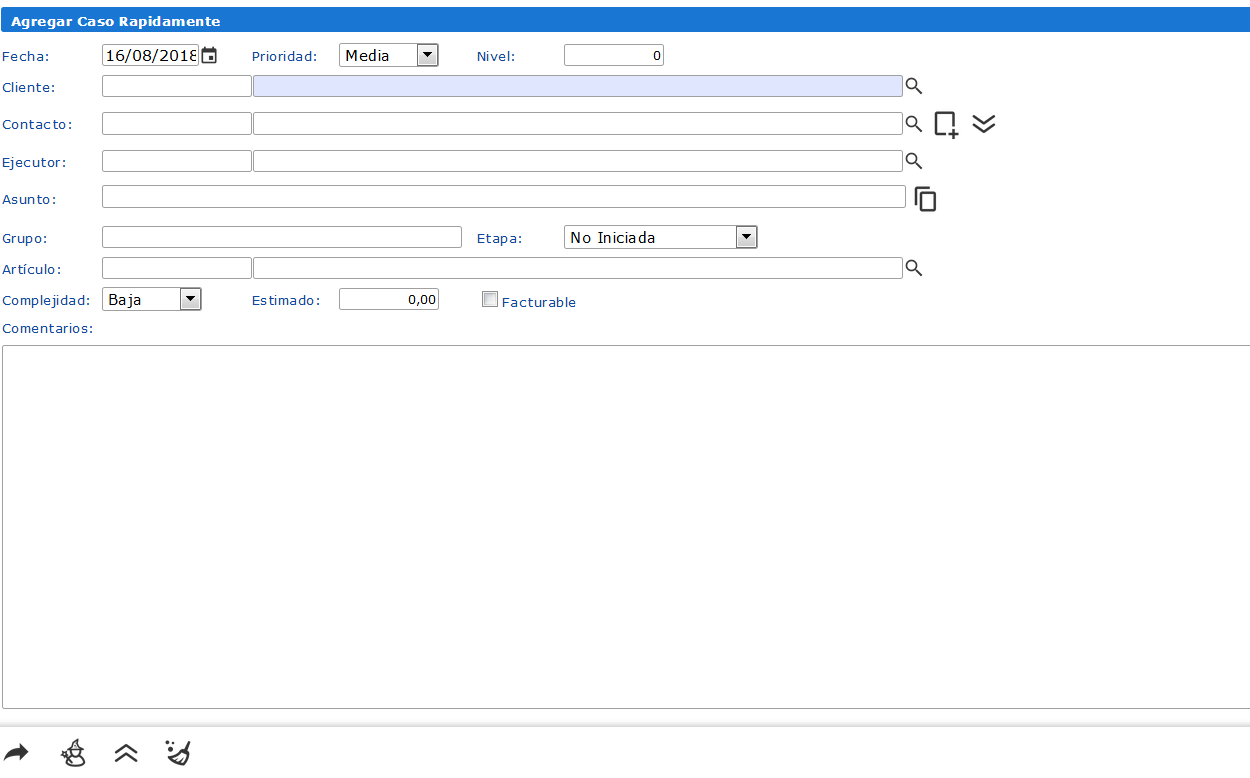
Task: Launch the wizard icon in bottom toolbar
Action: point(74,753)
